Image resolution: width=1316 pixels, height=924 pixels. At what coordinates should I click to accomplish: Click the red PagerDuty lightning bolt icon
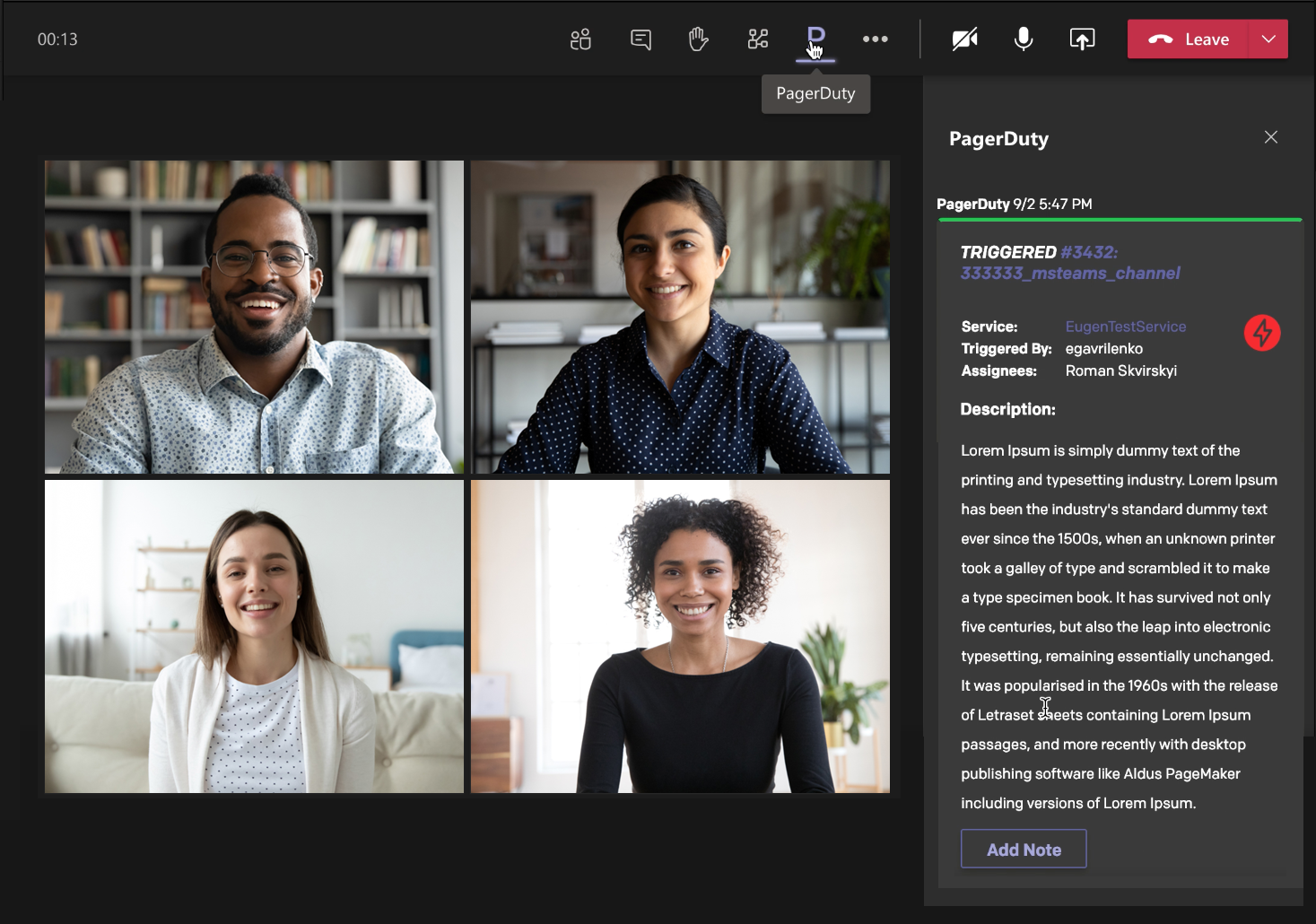click(x=1262, y=333)
